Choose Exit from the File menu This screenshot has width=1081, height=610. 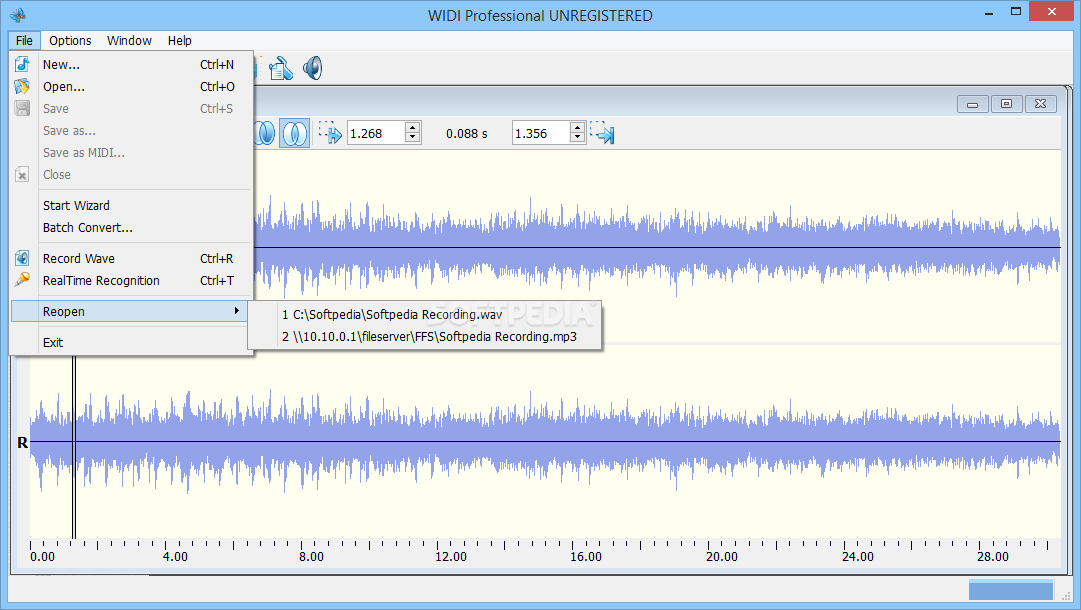pos(132,343)
